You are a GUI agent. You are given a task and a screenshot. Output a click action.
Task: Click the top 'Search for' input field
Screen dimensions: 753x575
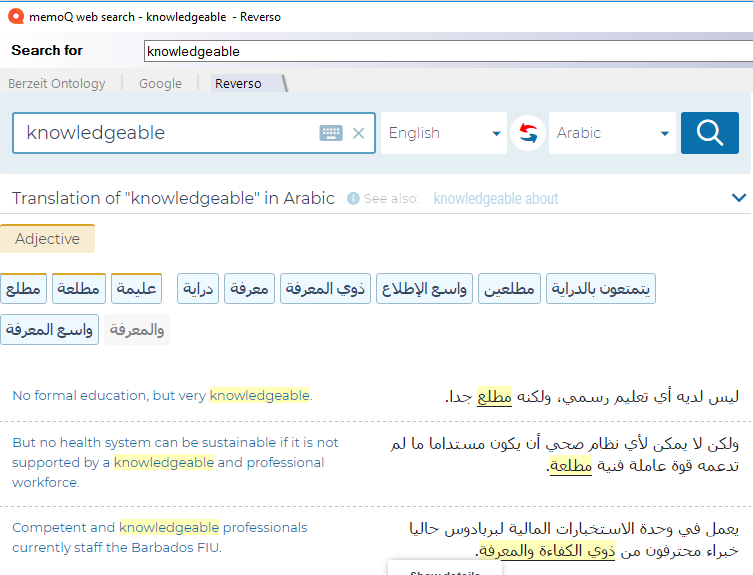(446, 51)
